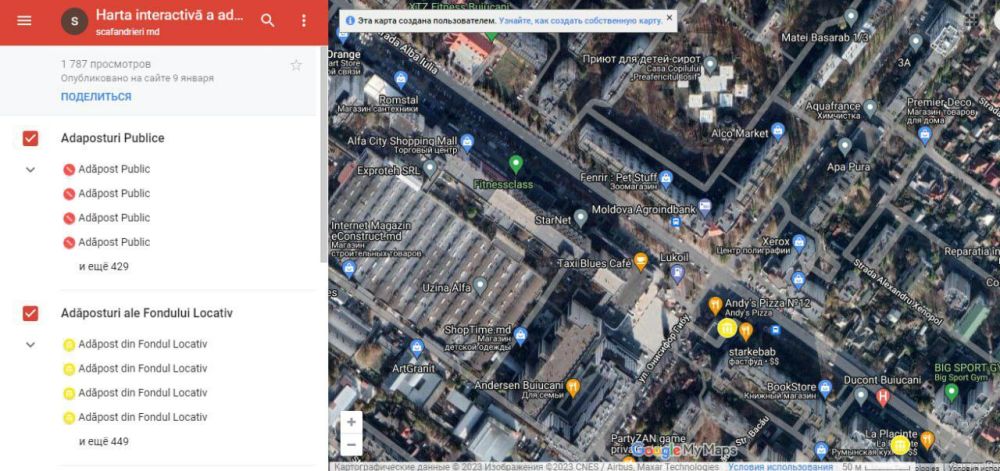Select first Adăpost din Fondul Locativ entry
This screenshot has width=1000, height=471.
(142, 344)
